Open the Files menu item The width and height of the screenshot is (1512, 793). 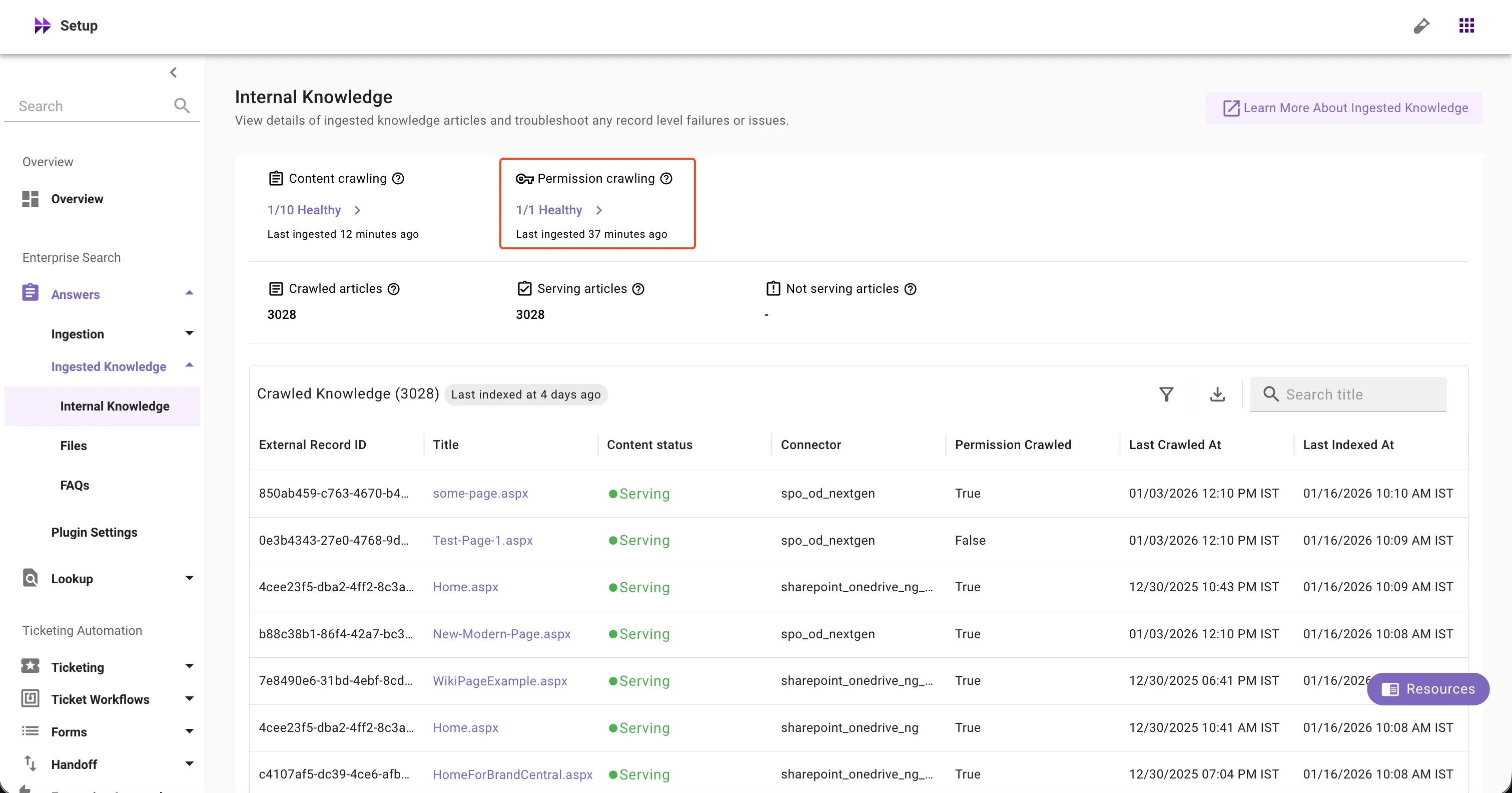[74, 446]
